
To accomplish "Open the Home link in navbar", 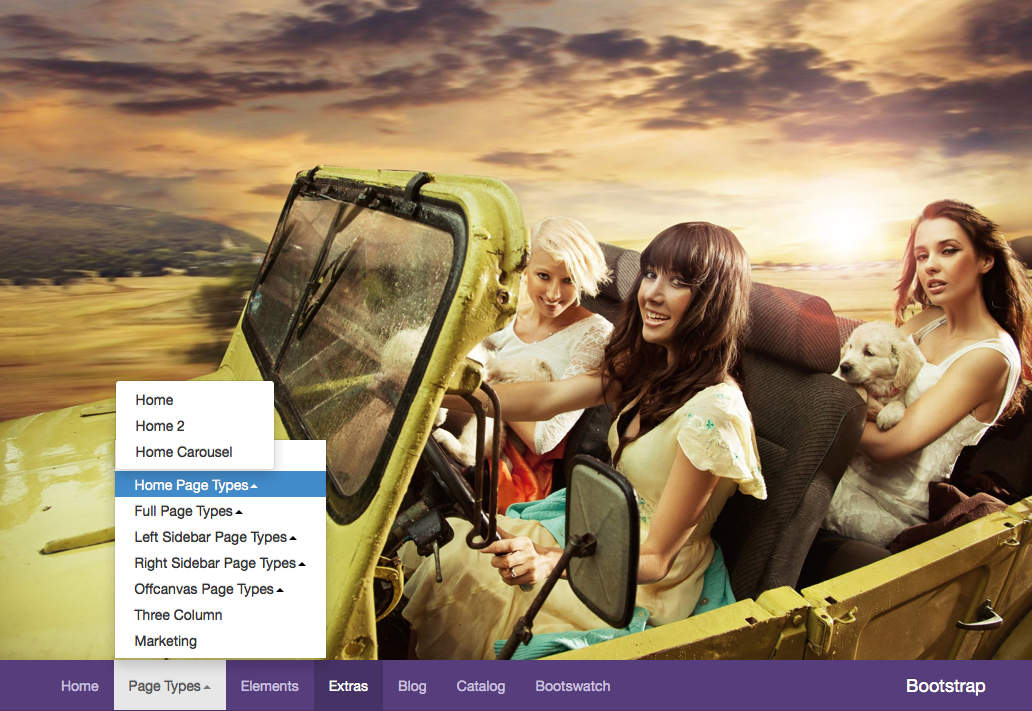I will 80,686.
